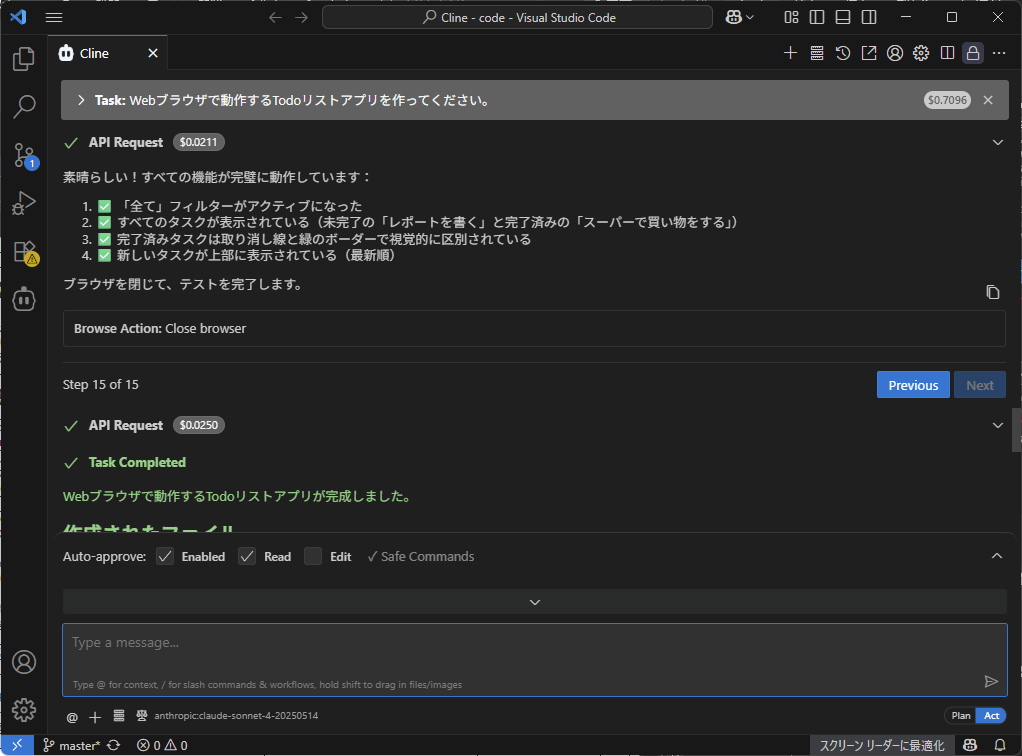Switch Cline to Plan mode

coord(960,716)
